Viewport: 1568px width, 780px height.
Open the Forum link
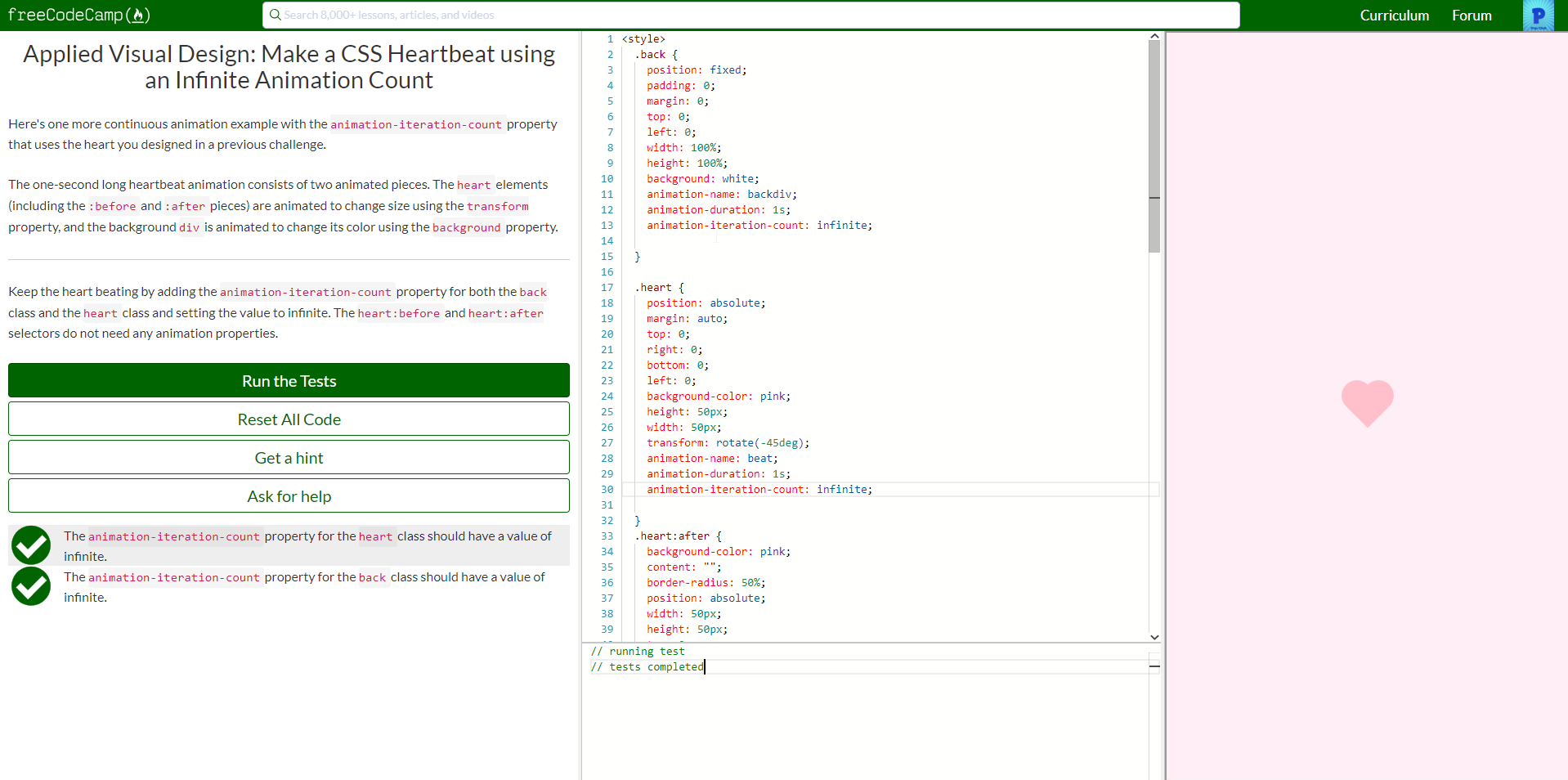click(x=1472, y=16)
